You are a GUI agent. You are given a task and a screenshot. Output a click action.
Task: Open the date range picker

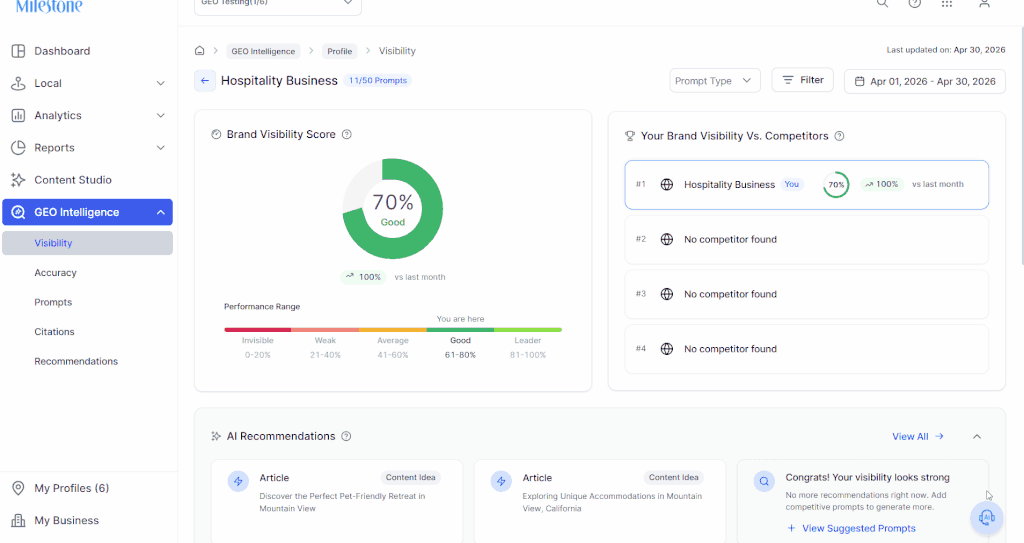pyautogui.click(x=925, y=82)
